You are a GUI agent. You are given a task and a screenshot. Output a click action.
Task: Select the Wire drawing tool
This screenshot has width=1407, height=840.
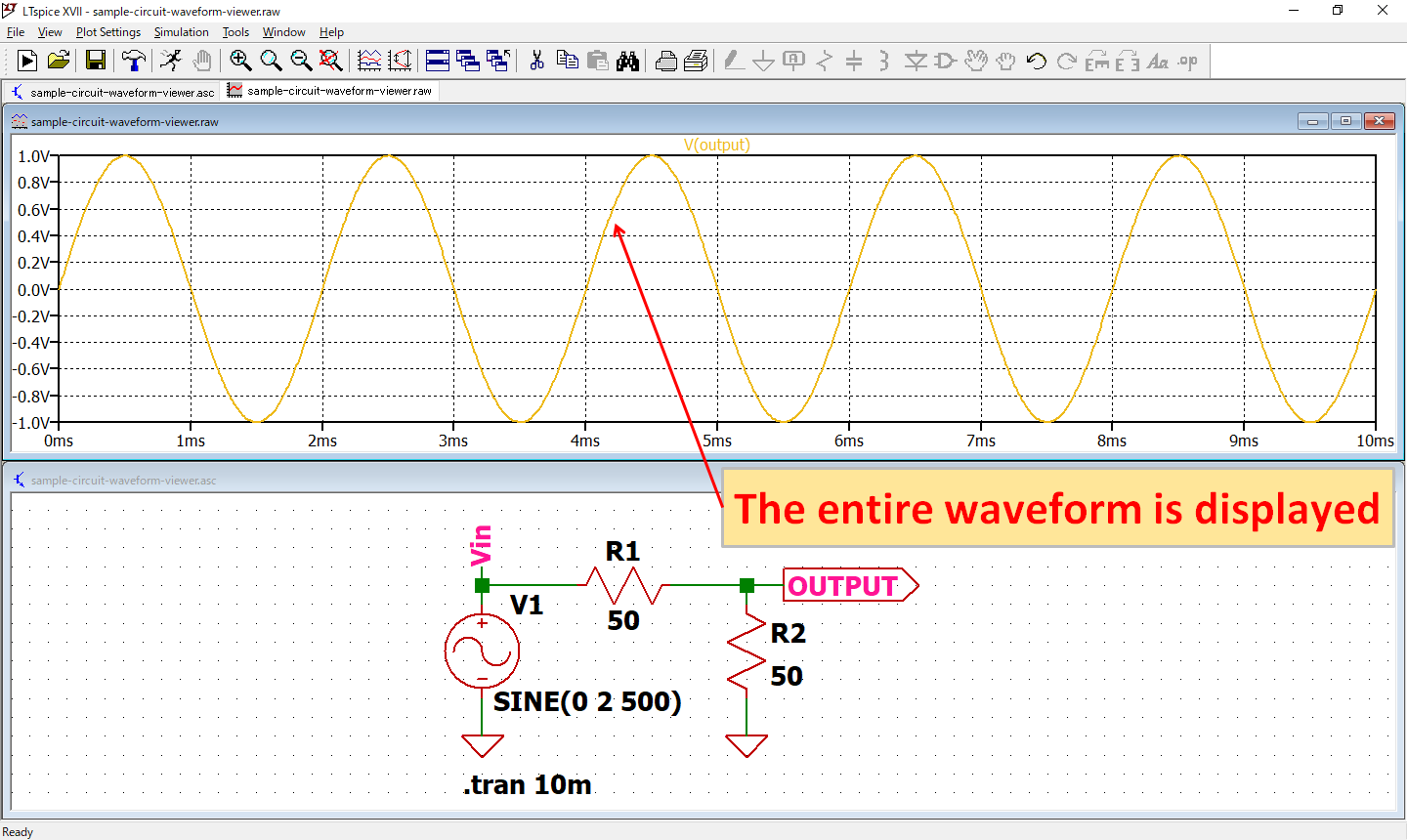tap(735, 61)
